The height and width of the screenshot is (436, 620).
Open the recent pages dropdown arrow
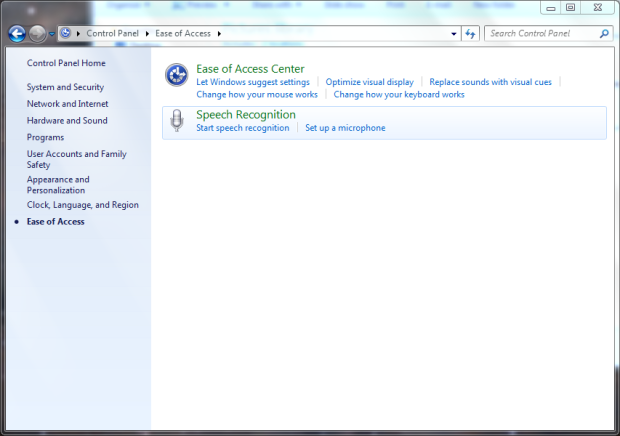52,34
